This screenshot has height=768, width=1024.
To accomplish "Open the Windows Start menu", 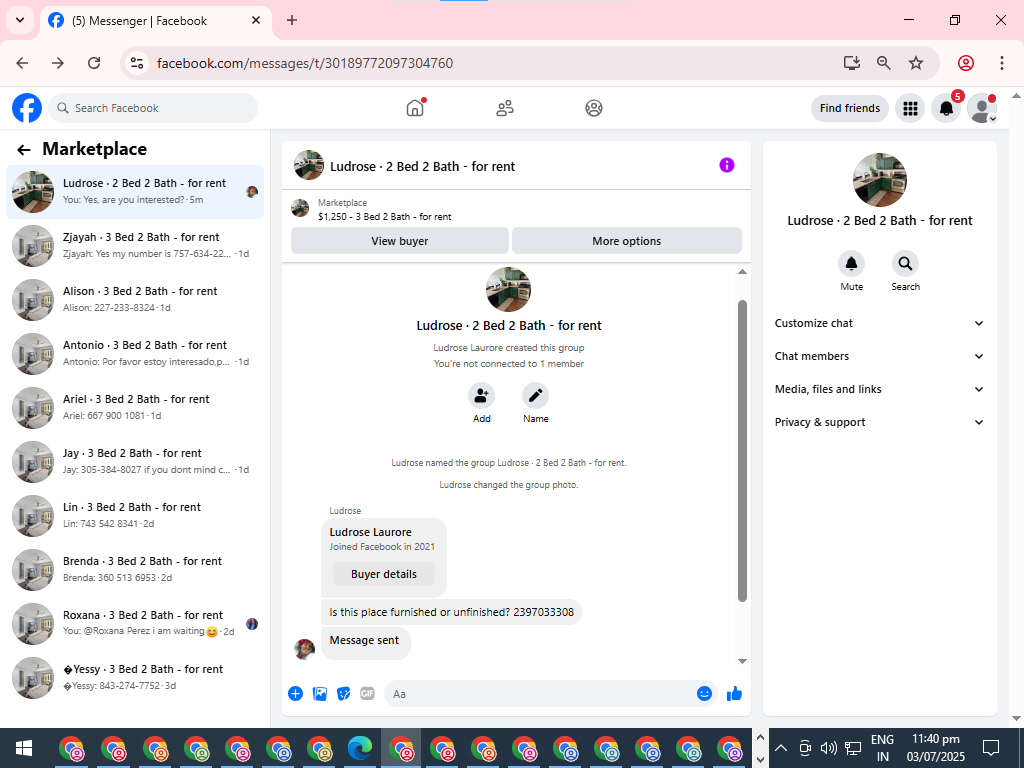I will [24, 748].
